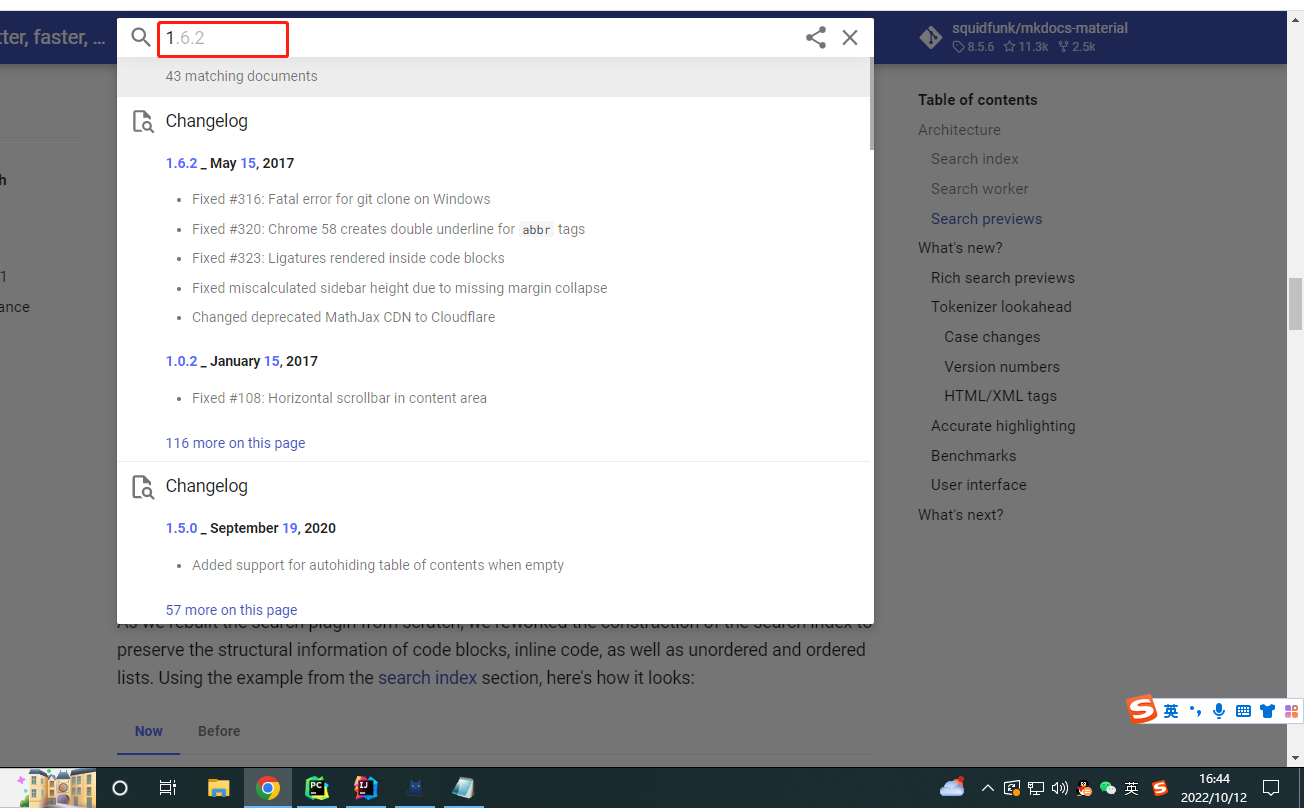
Task: Open the first Changelog result title
Action: 206,121
